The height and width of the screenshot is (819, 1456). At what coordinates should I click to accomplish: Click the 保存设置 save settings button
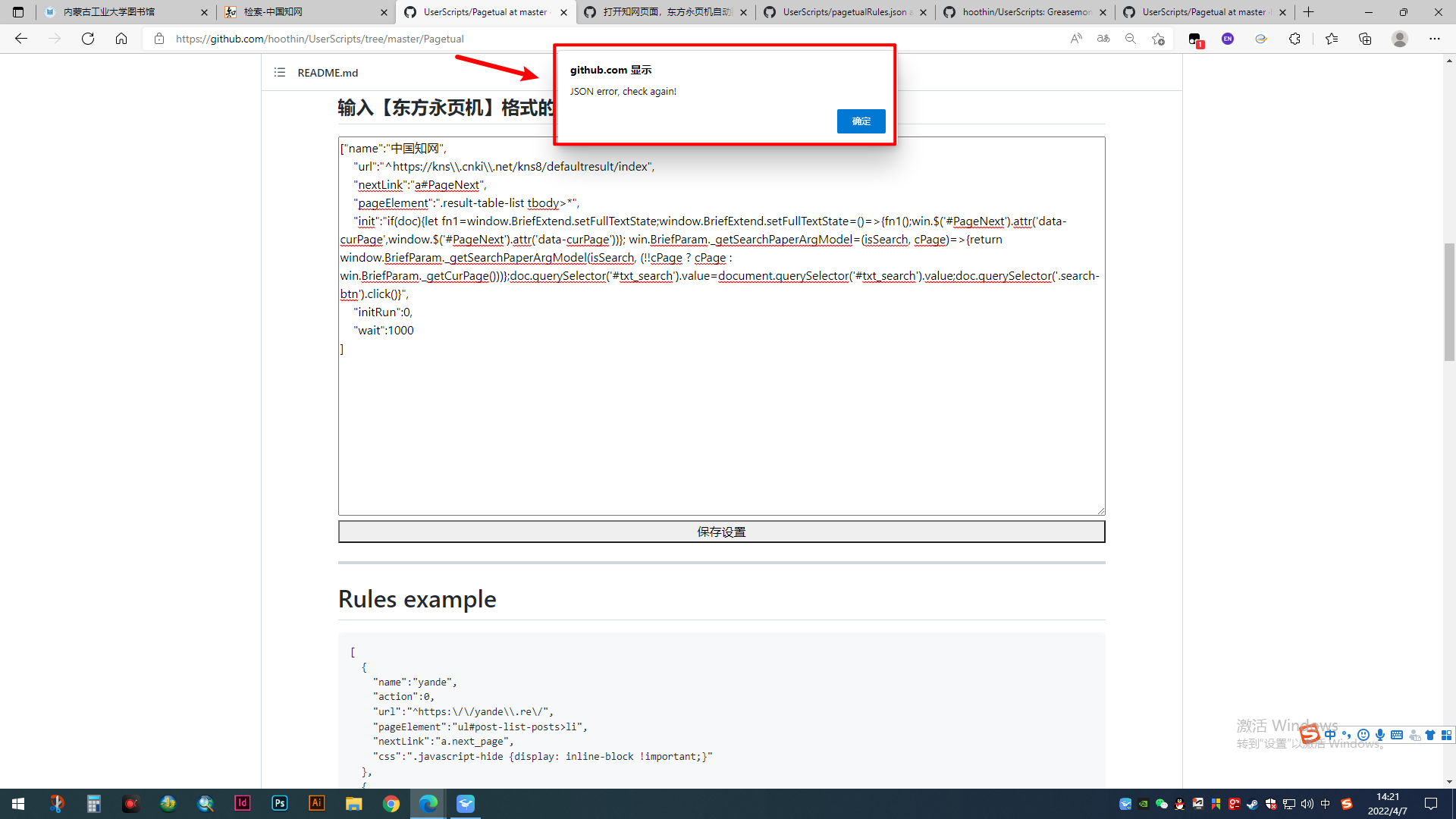click(x=721, y=532)
